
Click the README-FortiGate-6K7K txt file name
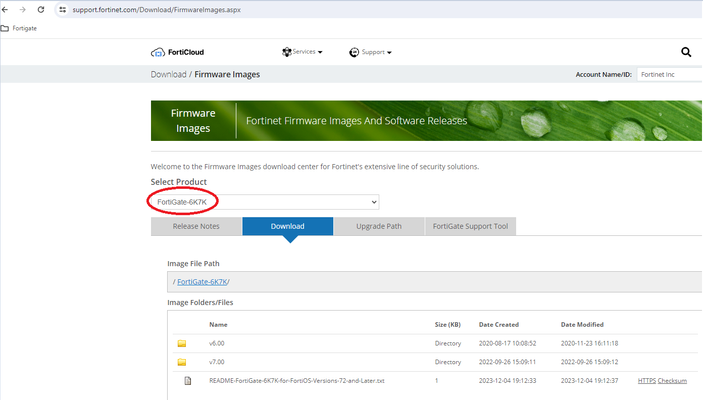click(x=297, y=381)
